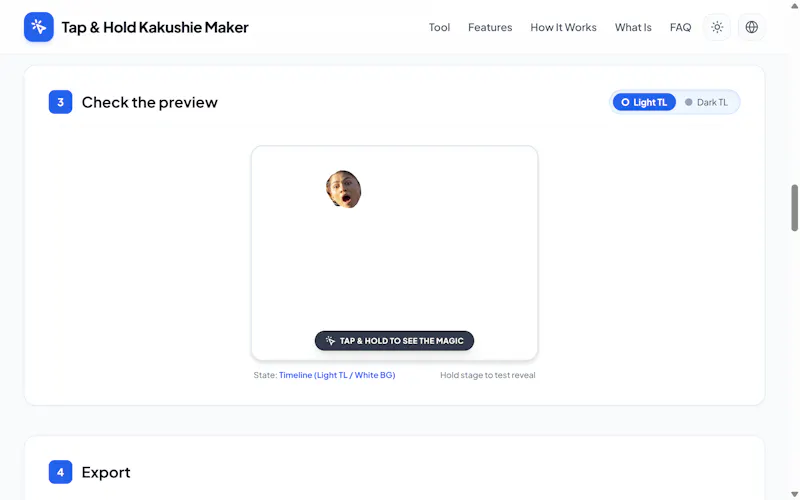
Task: Click the Tap & Hold Kakushie Maker logo icon
Action: (x=39, y=27)
